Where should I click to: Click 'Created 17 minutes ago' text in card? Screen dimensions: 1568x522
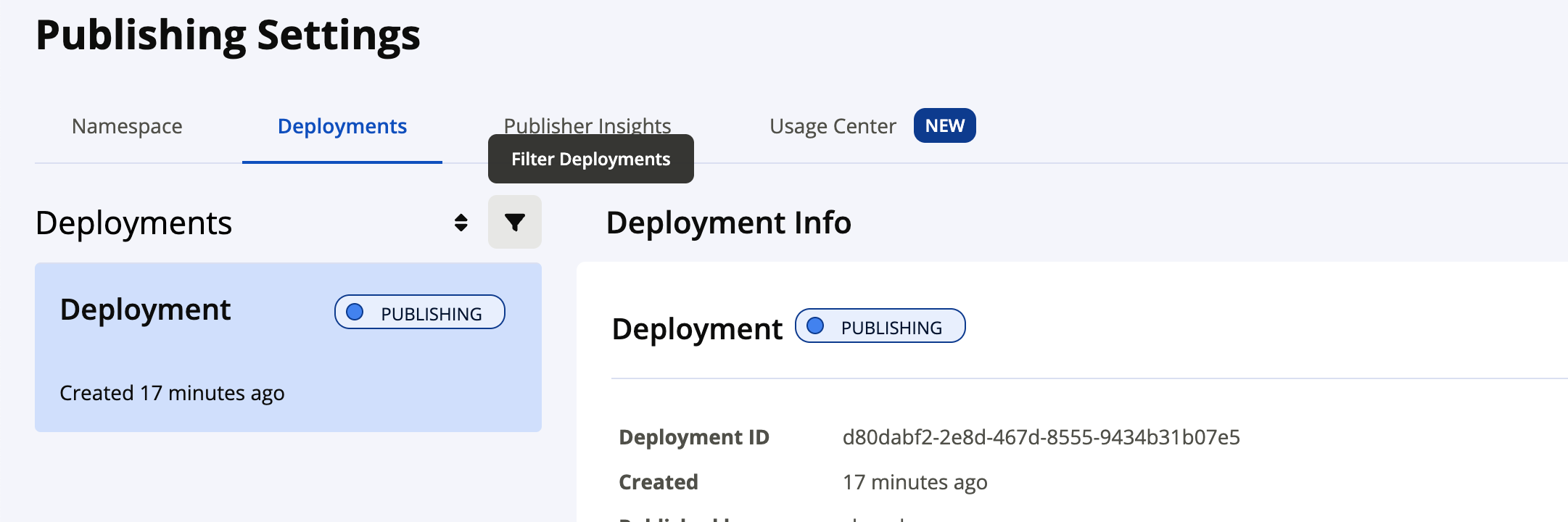click(x=172, y=393)
